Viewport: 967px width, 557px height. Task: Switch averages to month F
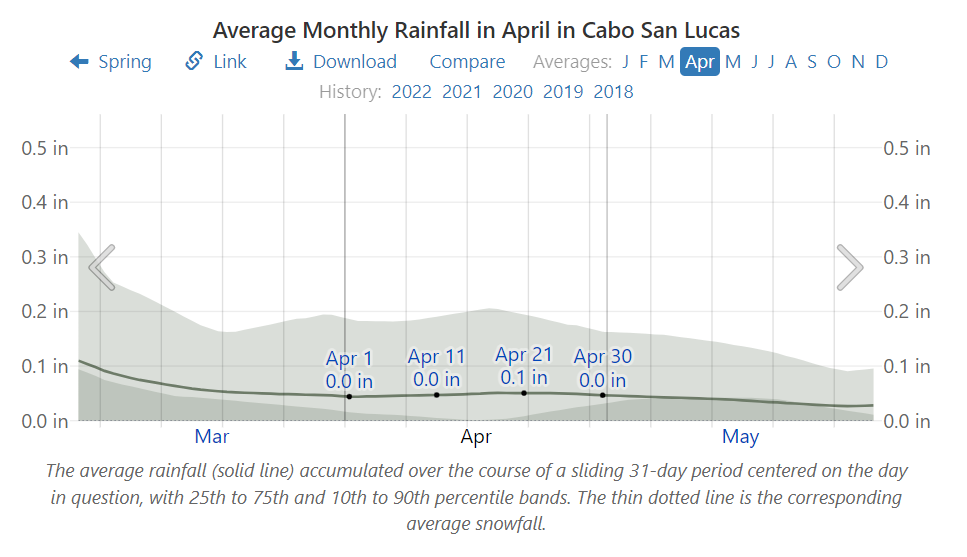tap(645, 62)
